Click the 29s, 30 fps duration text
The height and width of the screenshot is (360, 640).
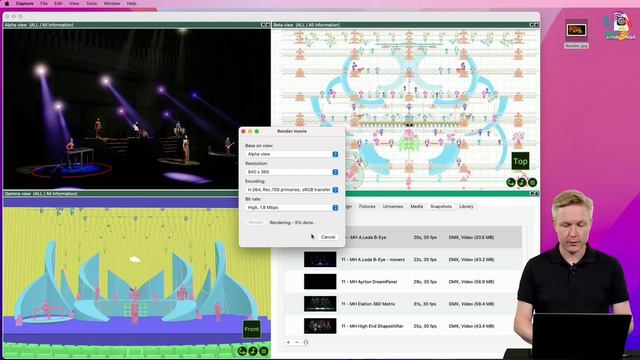425,282
